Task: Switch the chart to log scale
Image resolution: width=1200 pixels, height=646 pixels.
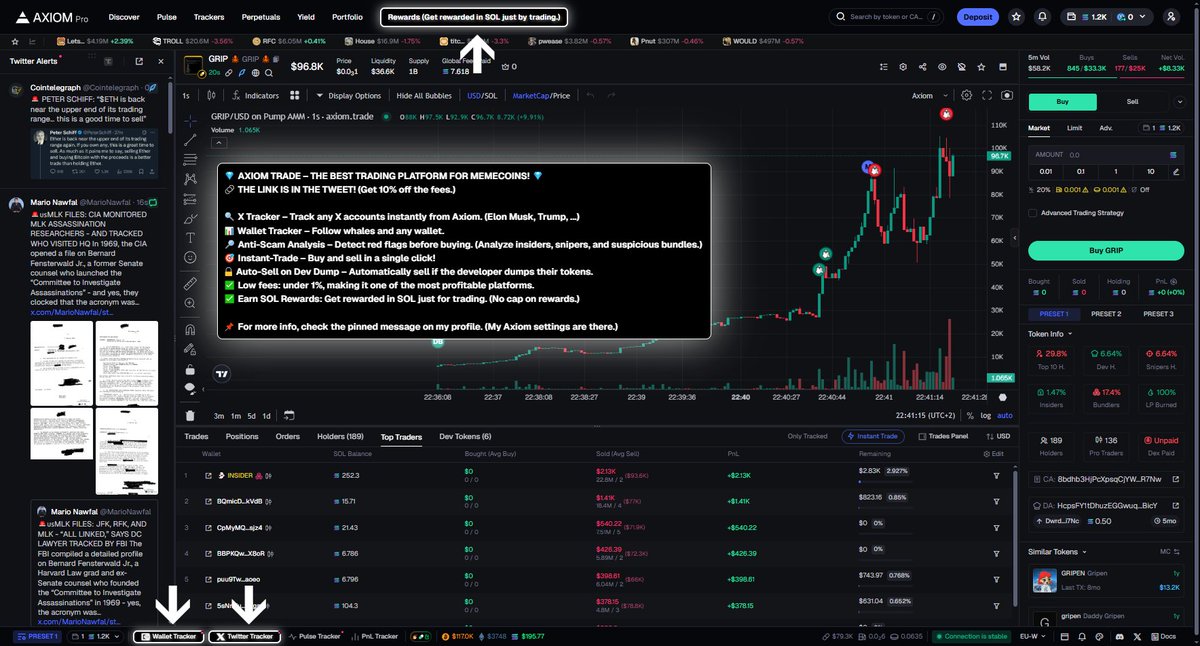Action: [x=986, y=415]
